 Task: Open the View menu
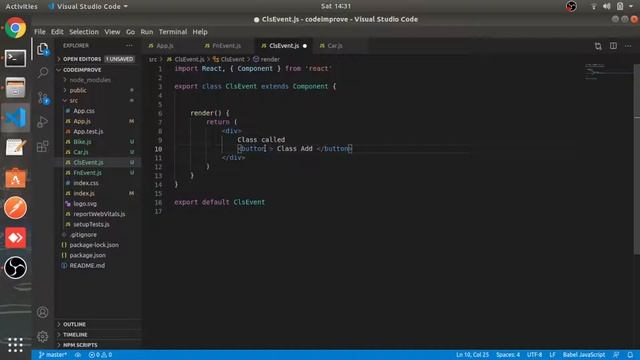[112, 32]
